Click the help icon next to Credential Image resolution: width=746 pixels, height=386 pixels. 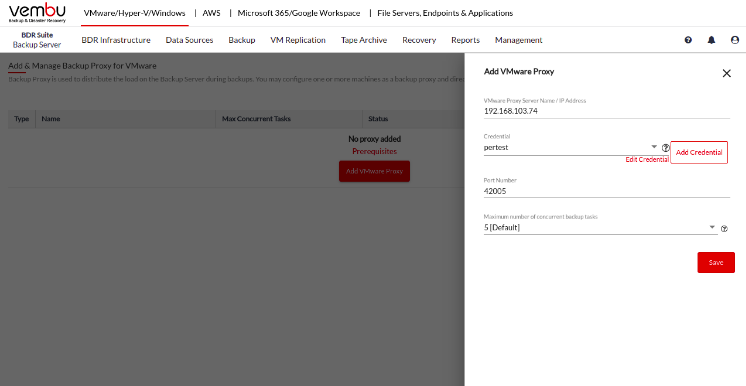pos(666,148)
